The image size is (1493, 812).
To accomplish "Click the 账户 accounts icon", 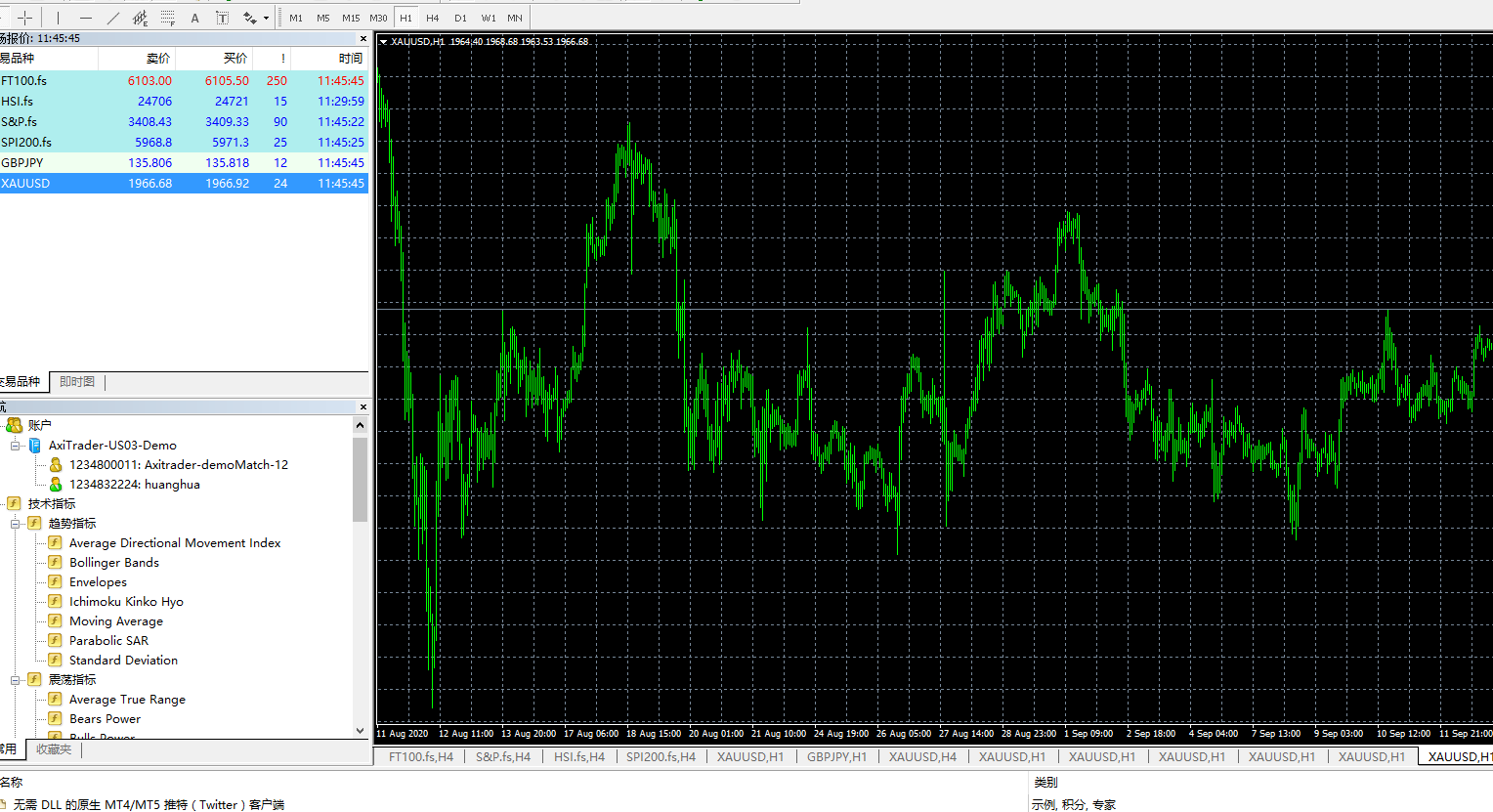I will click(14, 425).
